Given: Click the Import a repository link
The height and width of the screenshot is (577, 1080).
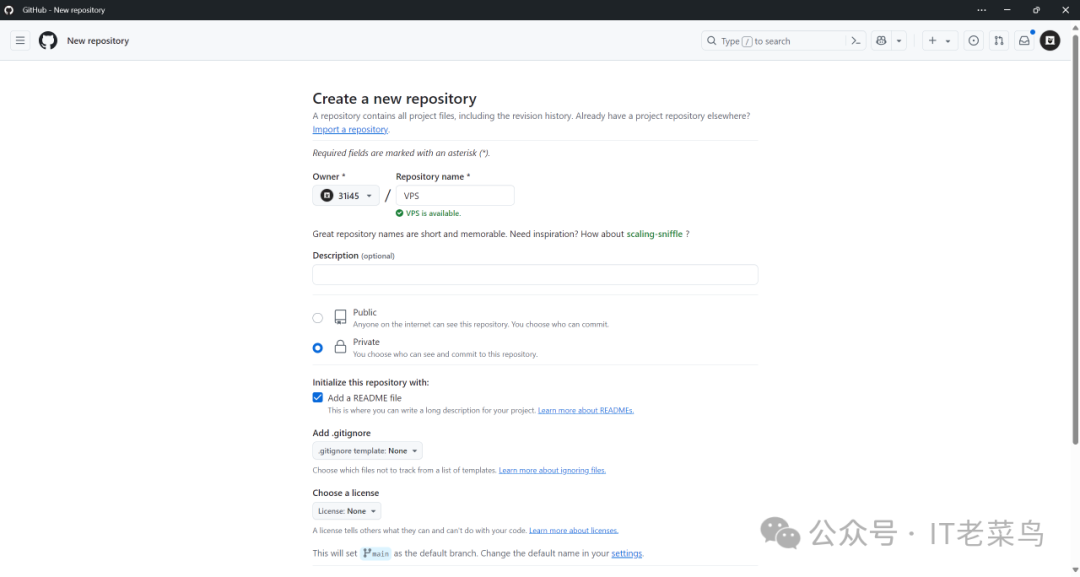Looking at the screenshot, I should pos(350,130).
